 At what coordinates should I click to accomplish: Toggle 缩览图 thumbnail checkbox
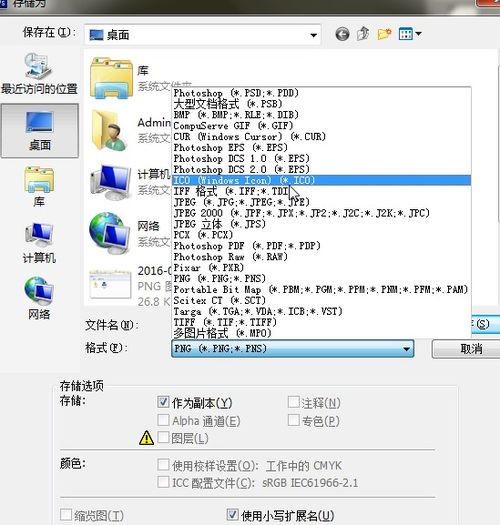click(66, 515)
